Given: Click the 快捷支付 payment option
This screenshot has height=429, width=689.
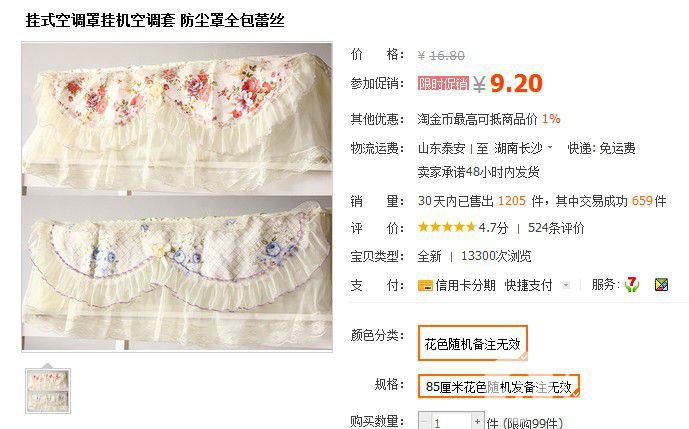Looking at the screenshot, I should point(528,285).
